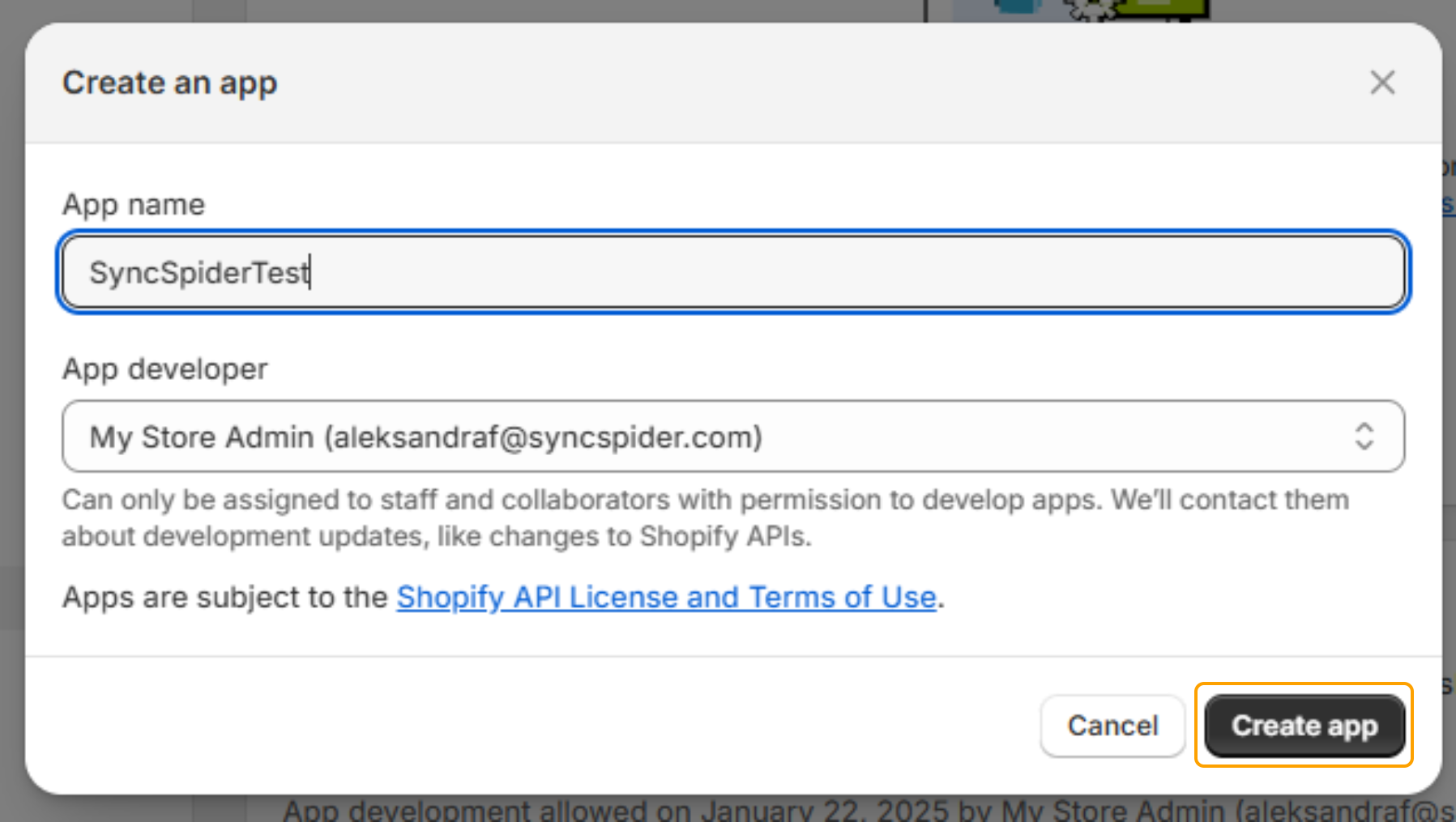This screenshot has width=1456, height=822.
Task: Click the Create app button
Action: click(1304, 726)
